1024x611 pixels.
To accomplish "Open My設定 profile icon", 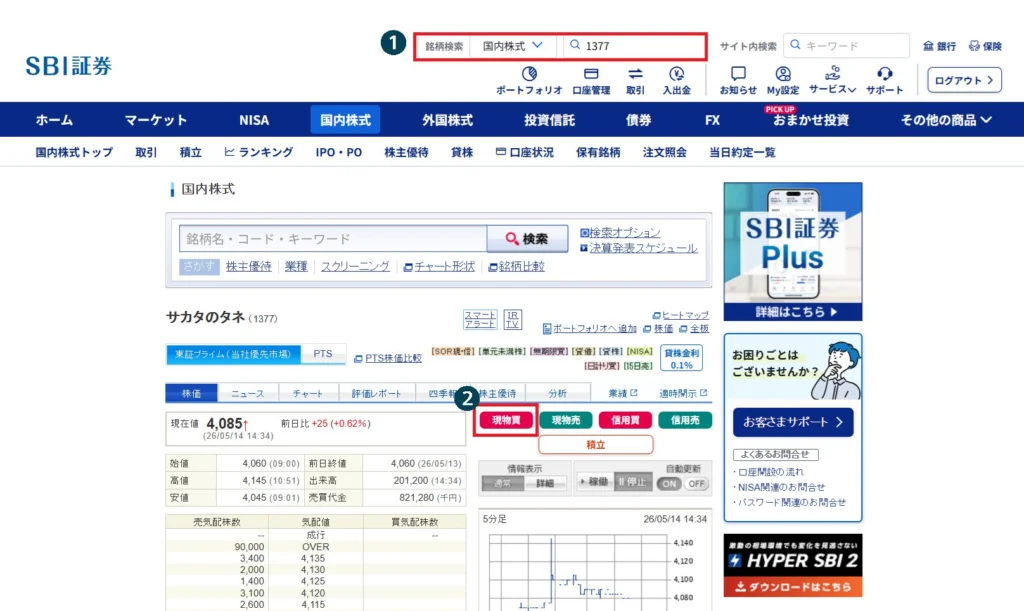I will 782,73.
